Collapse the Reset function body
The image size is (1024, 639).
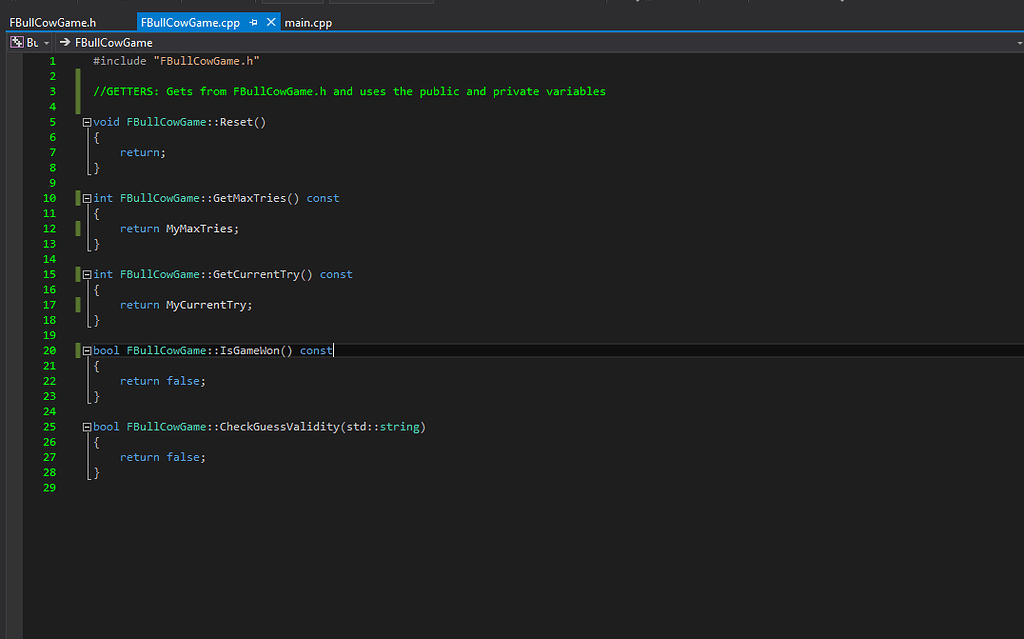(x=86, y=121)
